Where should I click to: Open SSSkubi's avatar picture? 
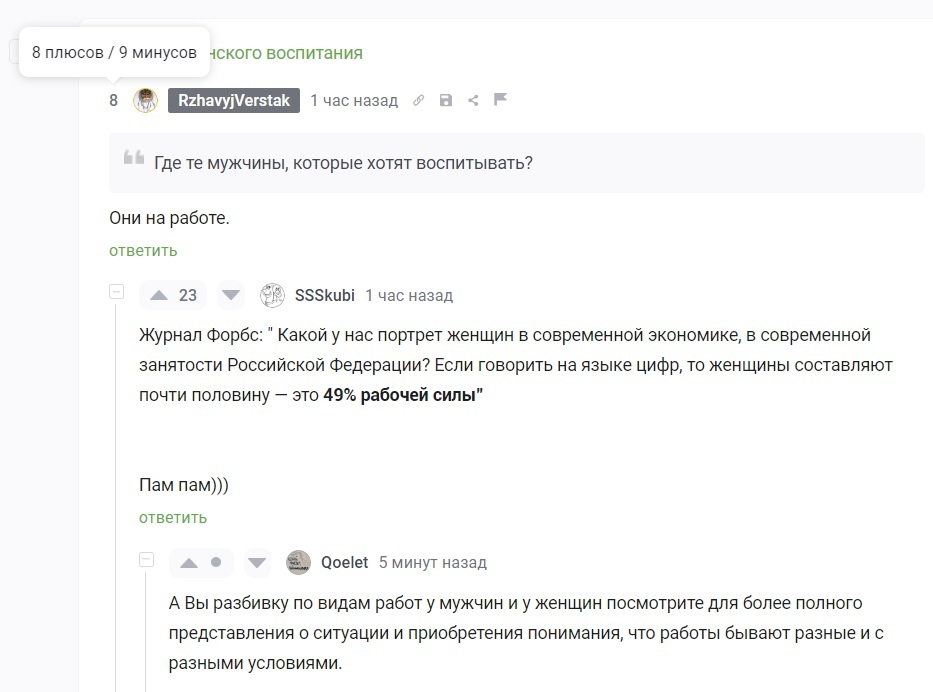point(273,295)
